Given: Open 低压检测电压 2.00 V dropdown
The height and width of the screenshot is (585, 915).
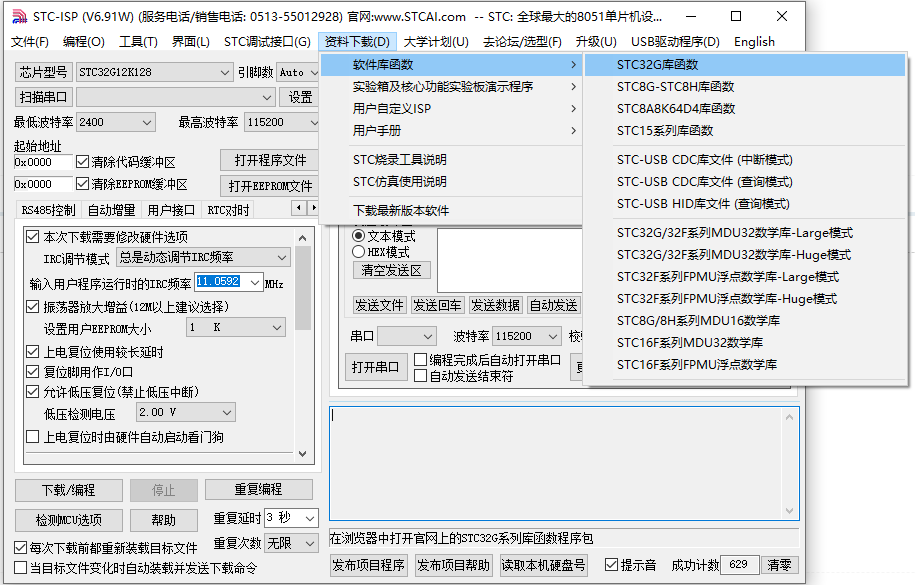Looking at the screenshot, I should 186,412.
